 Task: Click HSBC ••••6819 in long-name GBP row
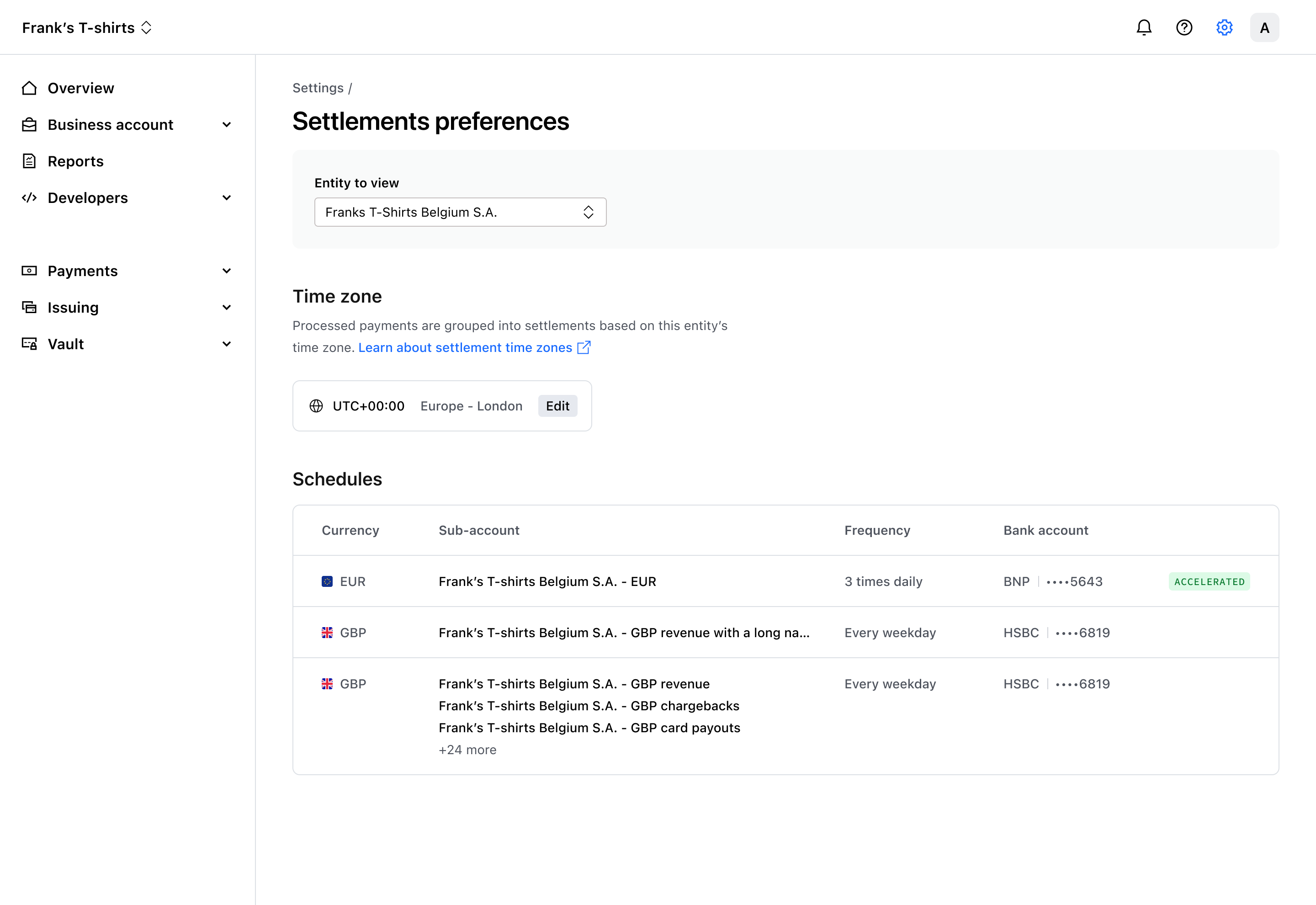(x=1056, y=633)
